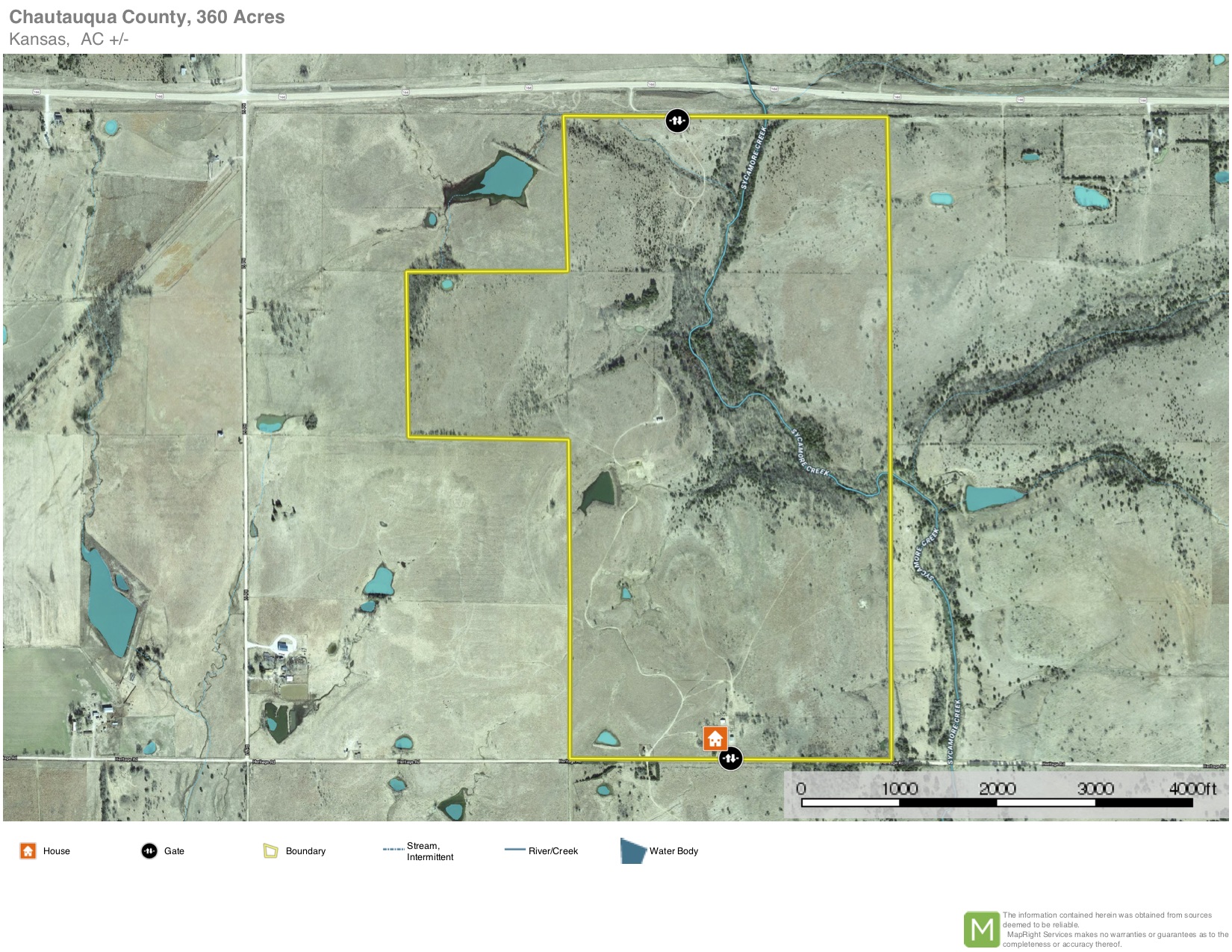Screen dimensions: 1232x952
Task: Click the 2000 label on scale bar
Action: (x=997, y=788)
